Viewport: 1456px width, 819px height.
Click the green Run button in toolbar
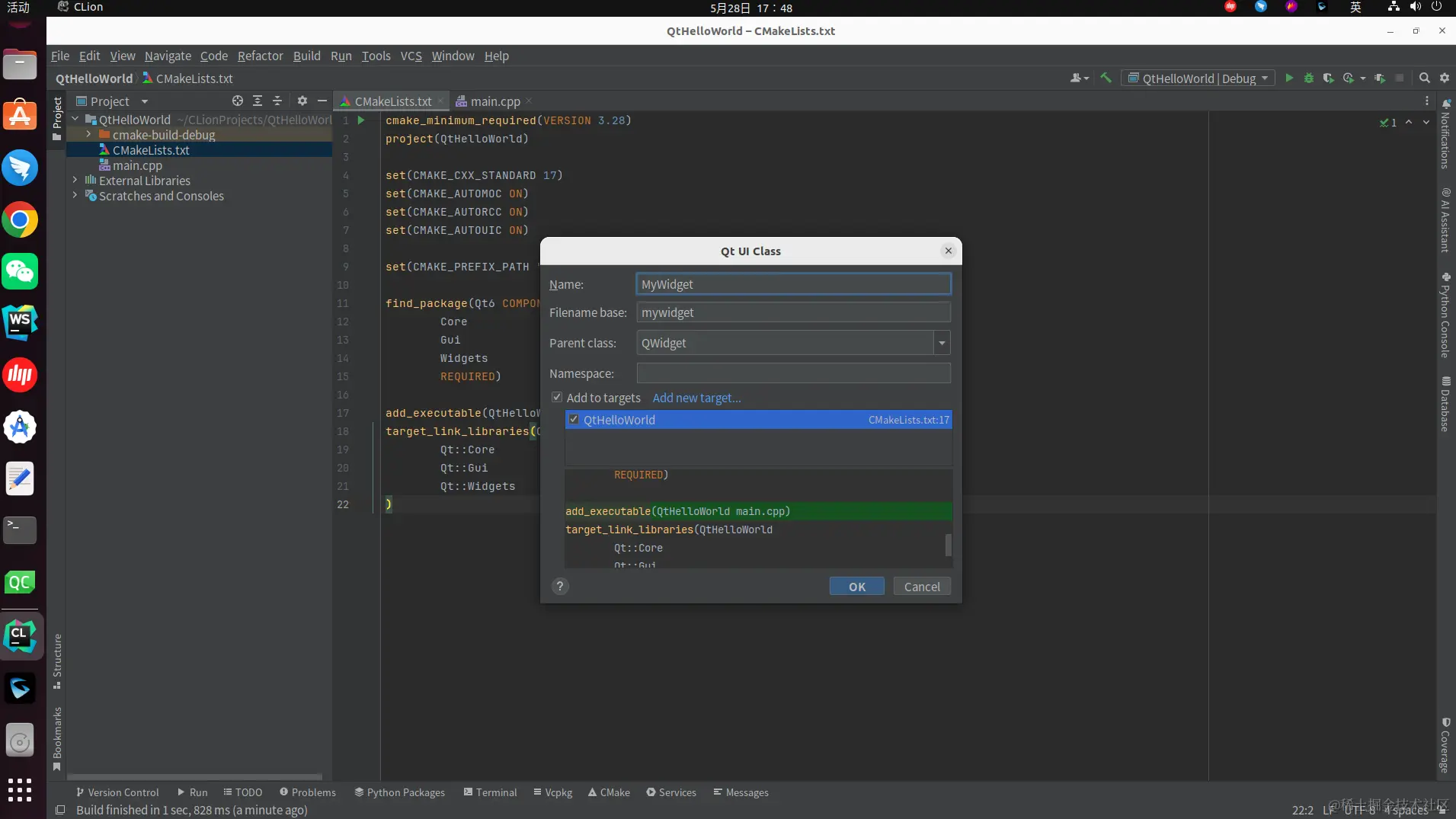coord(1288,78)
